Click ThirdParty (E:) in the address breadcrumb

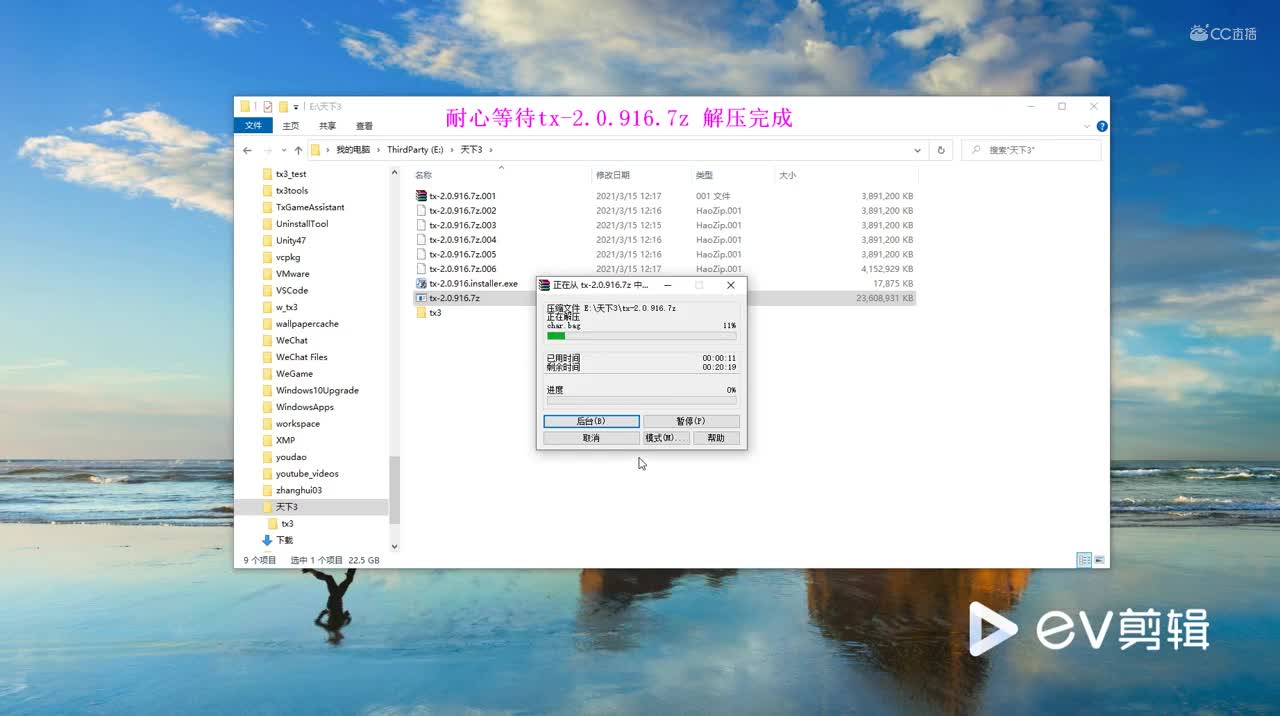[x=415, y=150]
